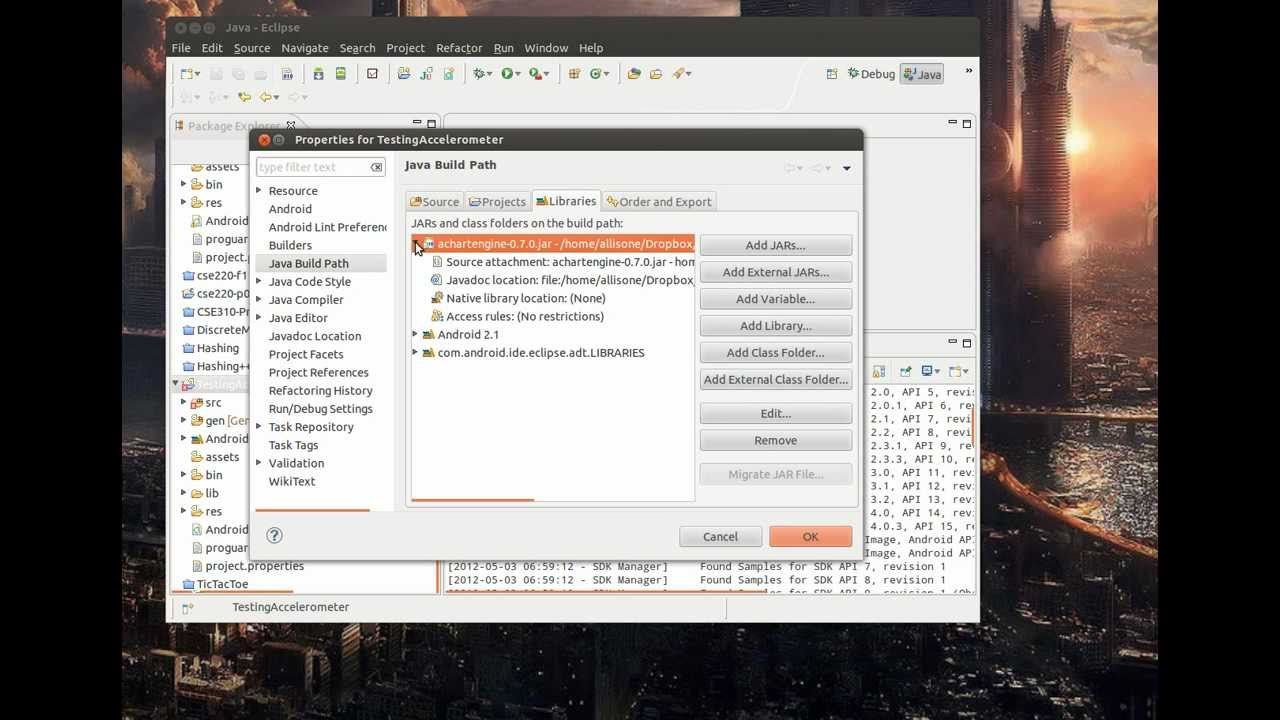Open the New dropdown arrow in toolbar

(198, 74)
